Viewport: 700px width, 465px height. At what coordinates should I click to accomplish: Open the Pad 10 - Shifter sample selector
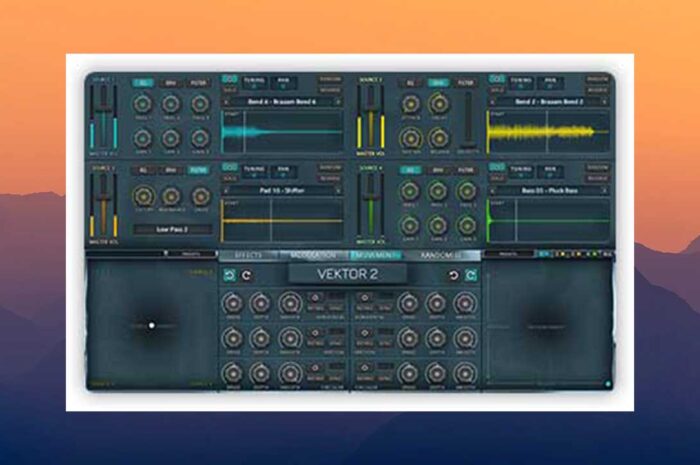[282, 191]
